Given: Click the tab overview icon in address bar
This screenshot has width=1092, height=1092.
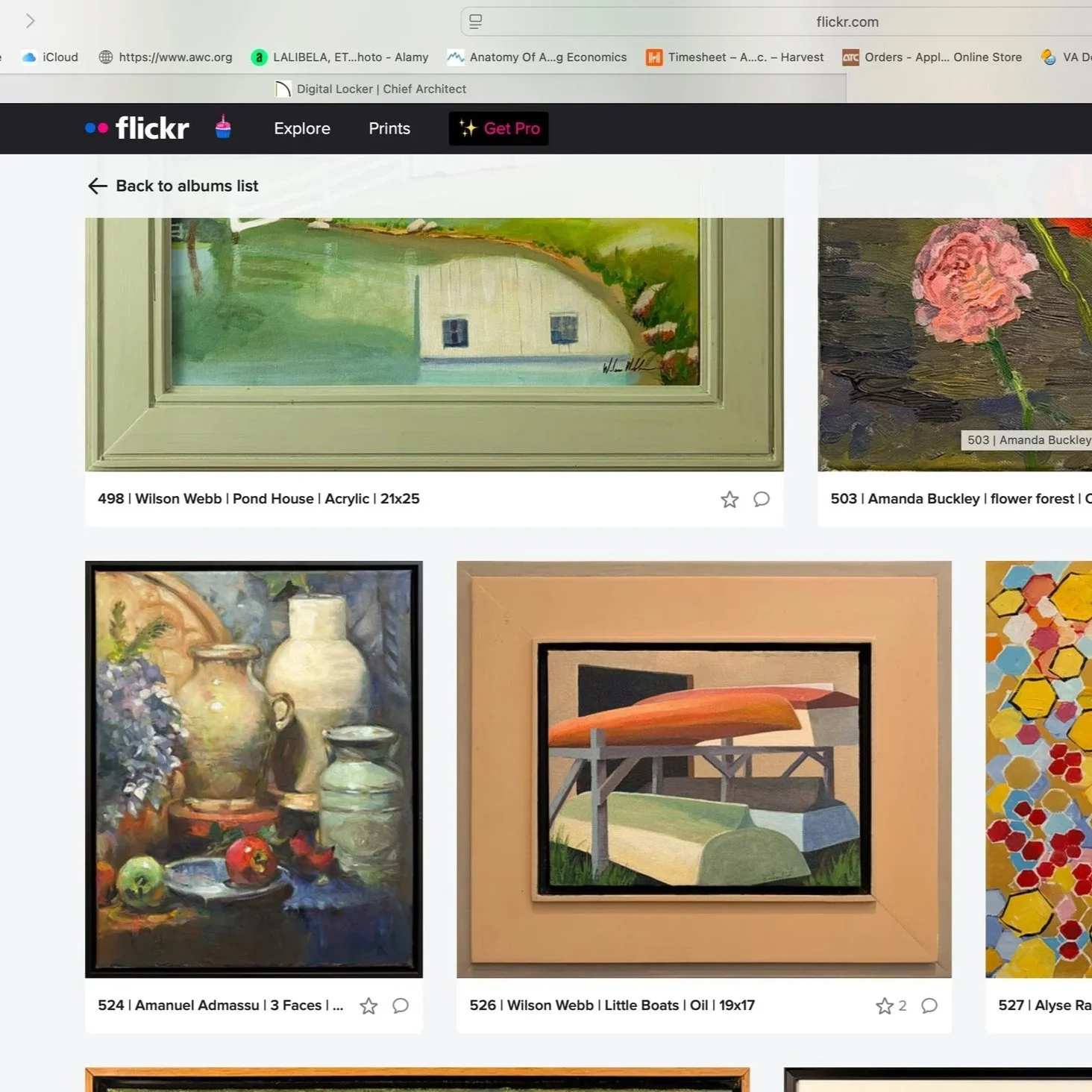Looking at the screenshot, I should (475, 21).
